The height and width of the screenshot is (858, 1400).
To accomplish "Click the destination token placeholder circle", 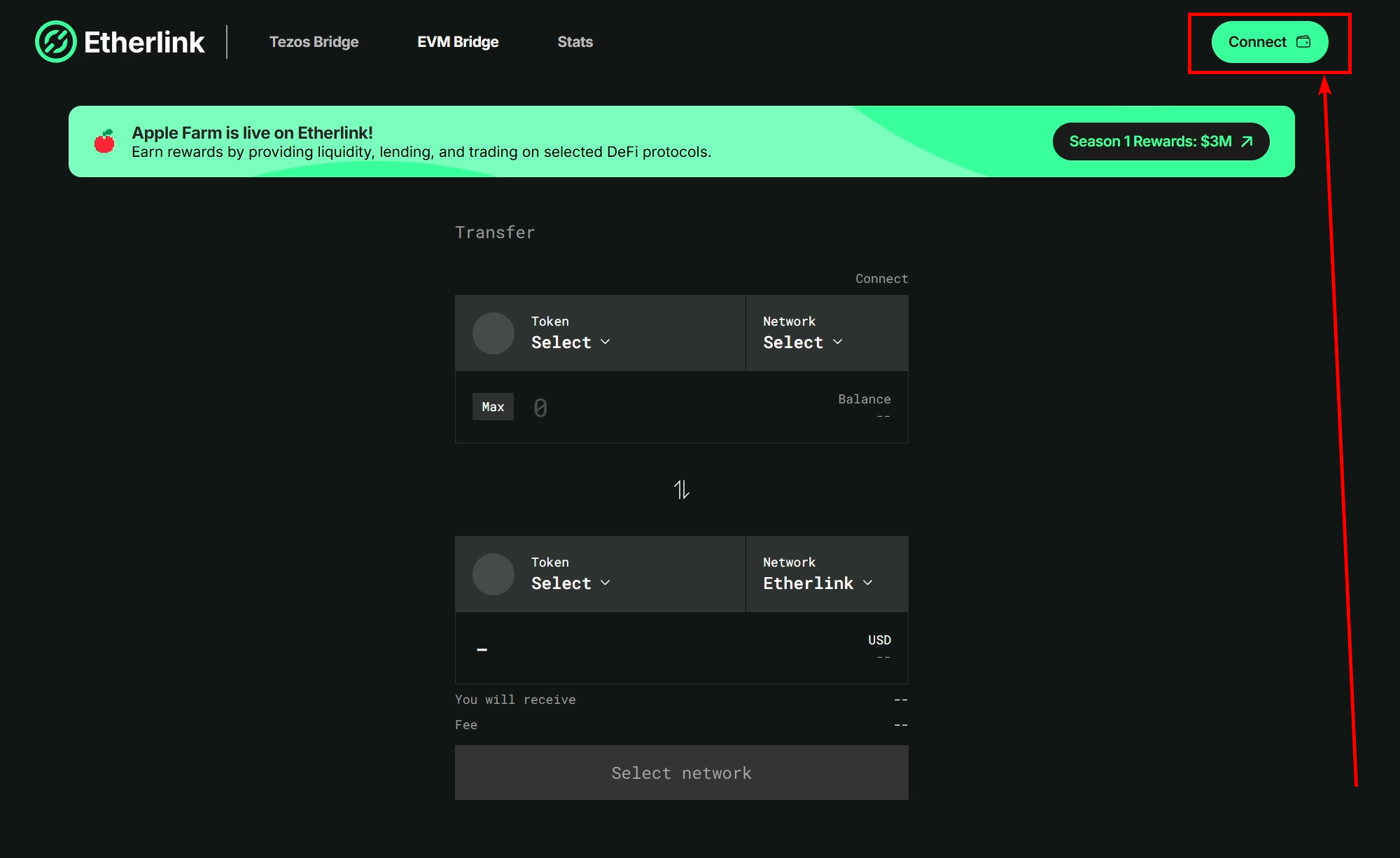I will point(493,574).
